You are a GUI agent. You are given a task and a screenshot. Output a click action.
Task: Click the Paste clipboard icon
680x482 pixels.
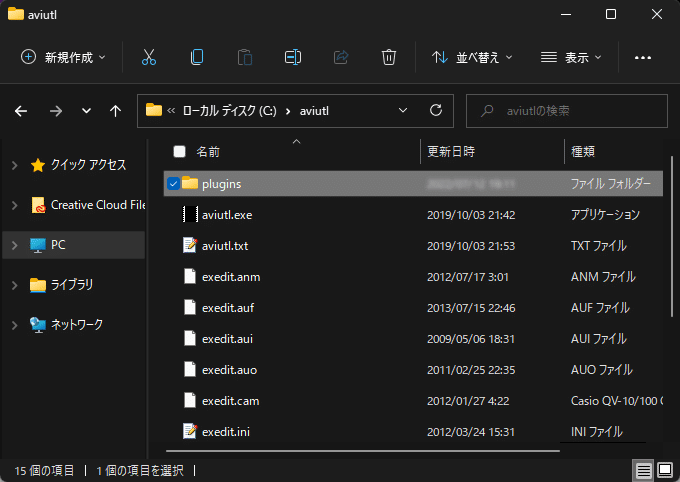click(245, 57)
